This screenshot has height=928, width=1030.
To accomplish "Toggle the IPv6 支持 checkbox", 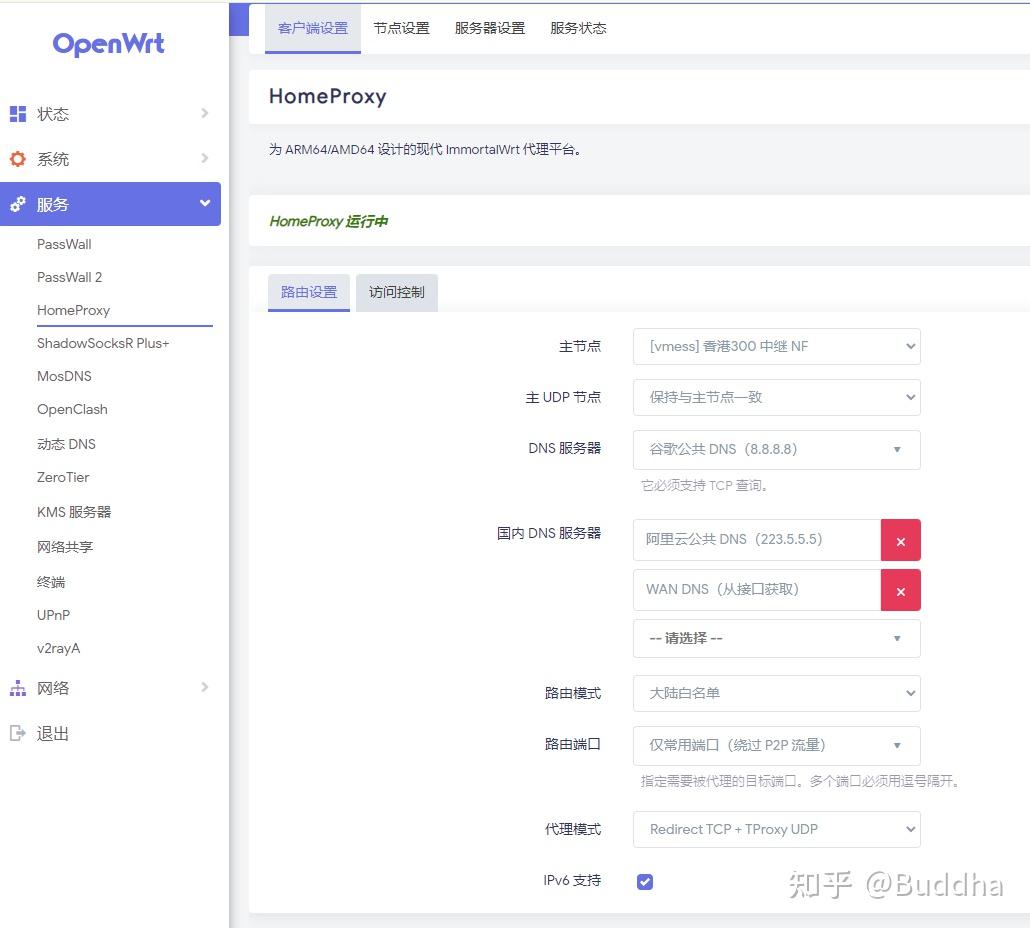I will [644, 881].
